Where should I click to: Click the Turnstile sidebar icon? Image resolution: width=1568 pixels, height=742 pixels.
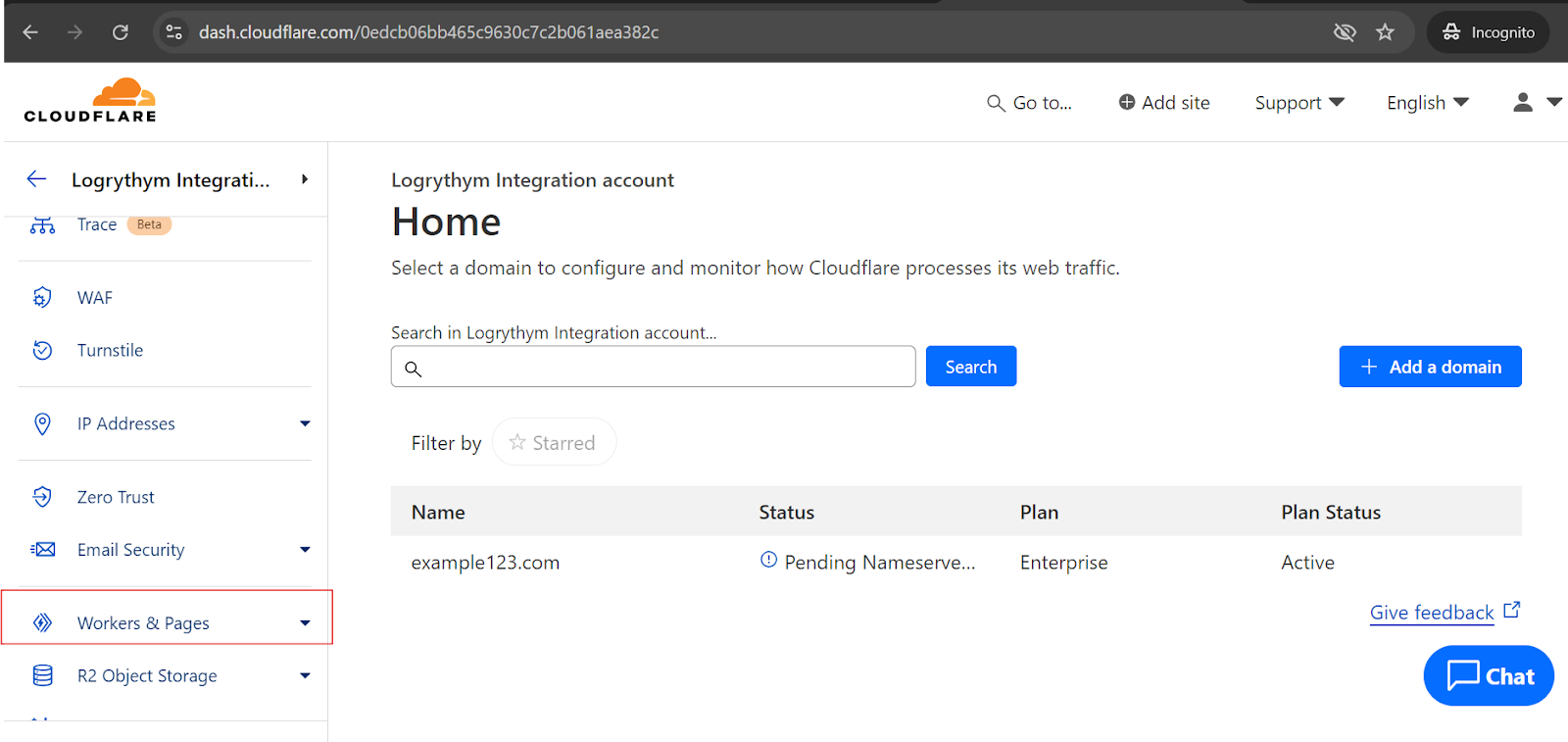[42, 350]
